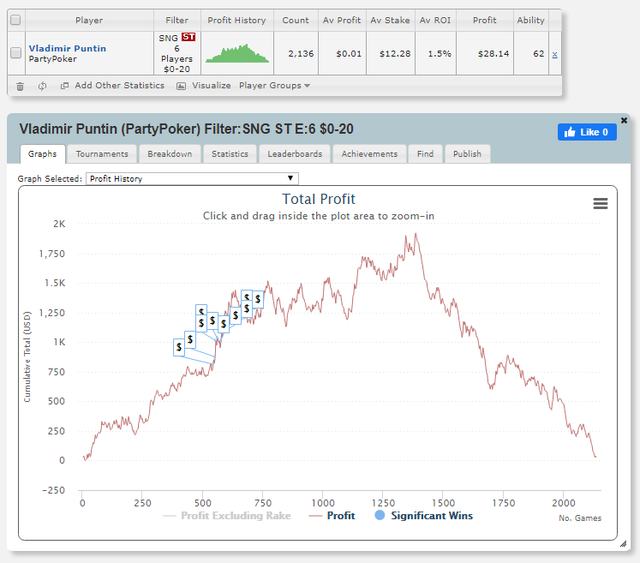Toggle the header select-all checkbox

pos(16,20)
